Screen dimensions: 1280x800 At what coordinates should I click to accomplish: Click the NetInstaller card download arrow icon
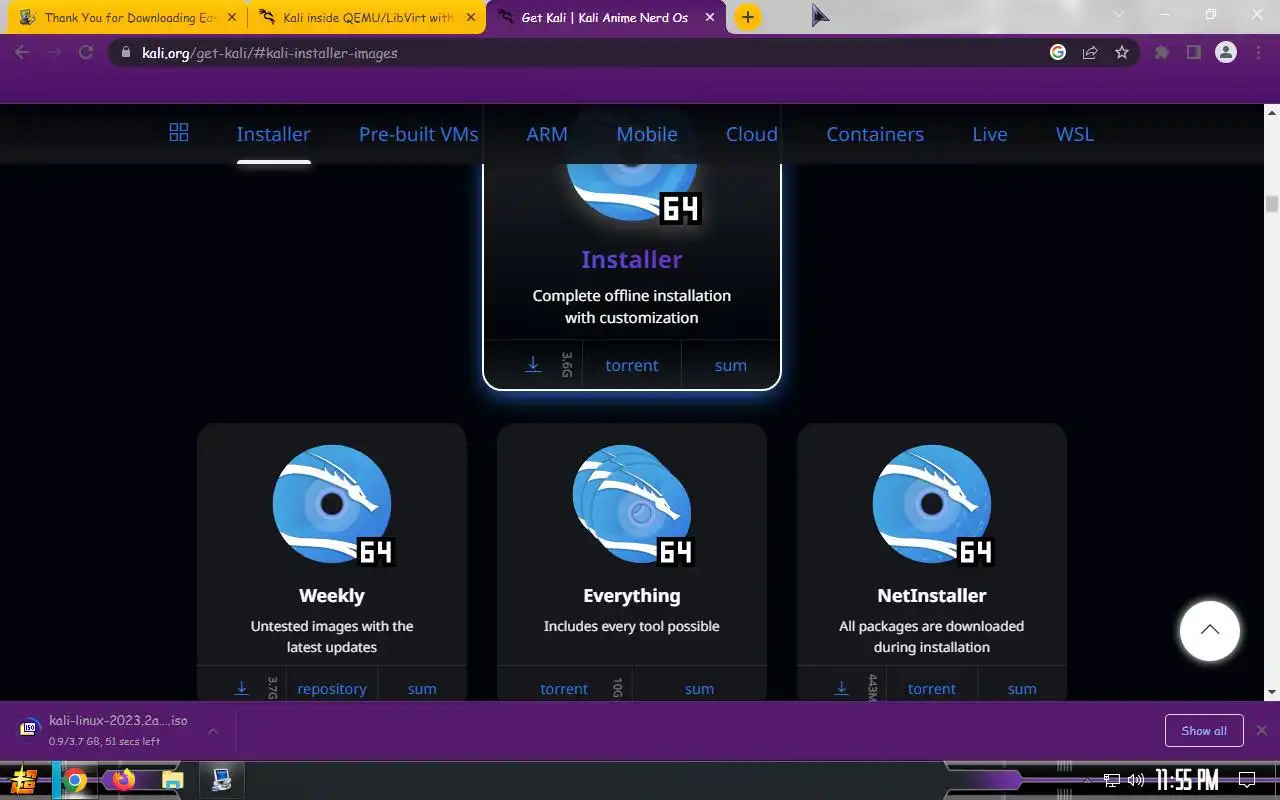point(841,688)
